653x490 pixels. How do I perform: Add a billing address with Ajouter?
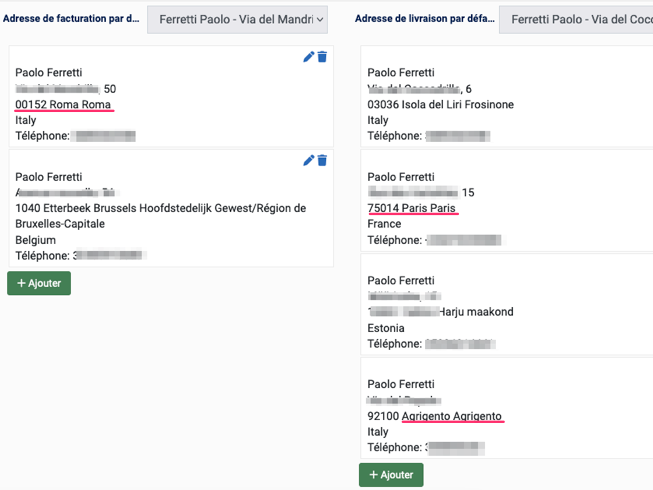coord(39,283)
